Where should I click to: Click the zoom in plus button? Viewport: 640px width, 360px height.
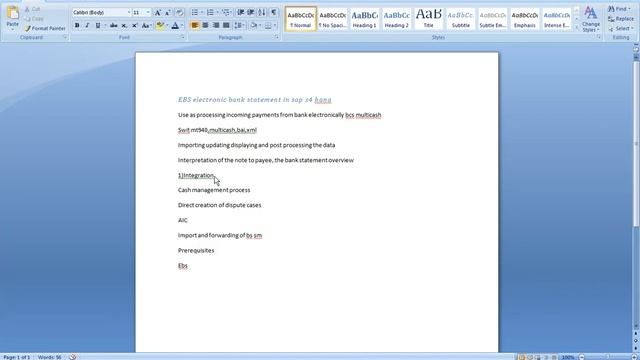(635, 357)
